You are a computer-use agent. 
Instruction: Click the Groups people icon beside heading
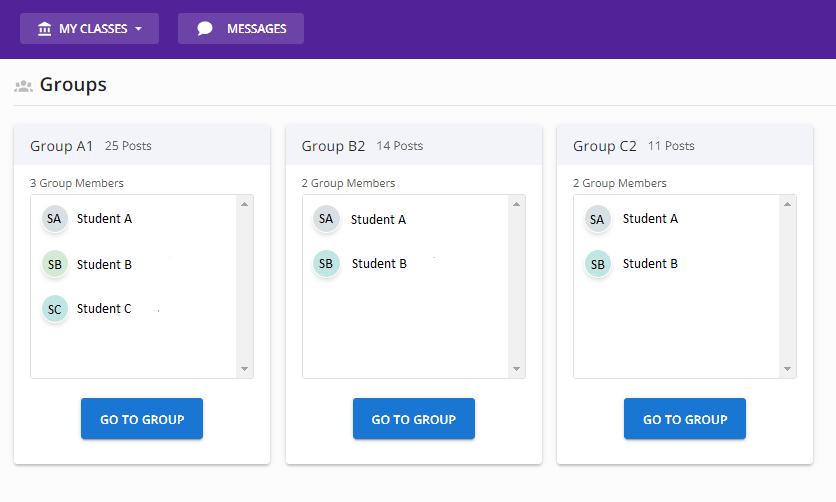[x=23, y=86]
